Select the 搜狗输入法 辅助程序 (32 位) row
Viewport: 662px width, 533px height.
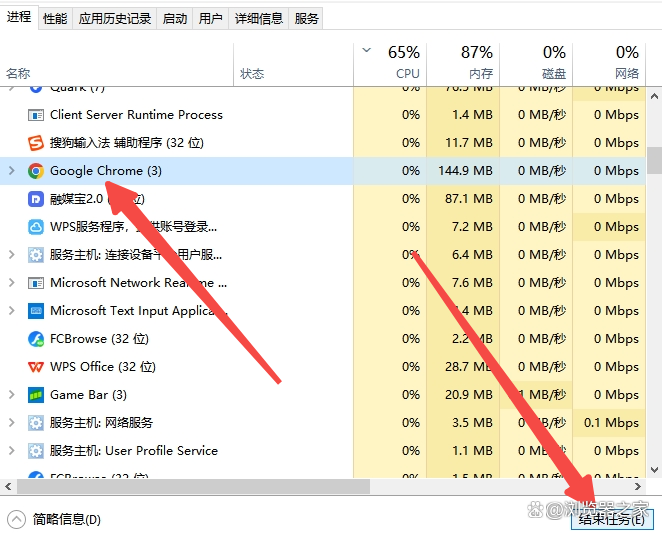click(323, 143)
